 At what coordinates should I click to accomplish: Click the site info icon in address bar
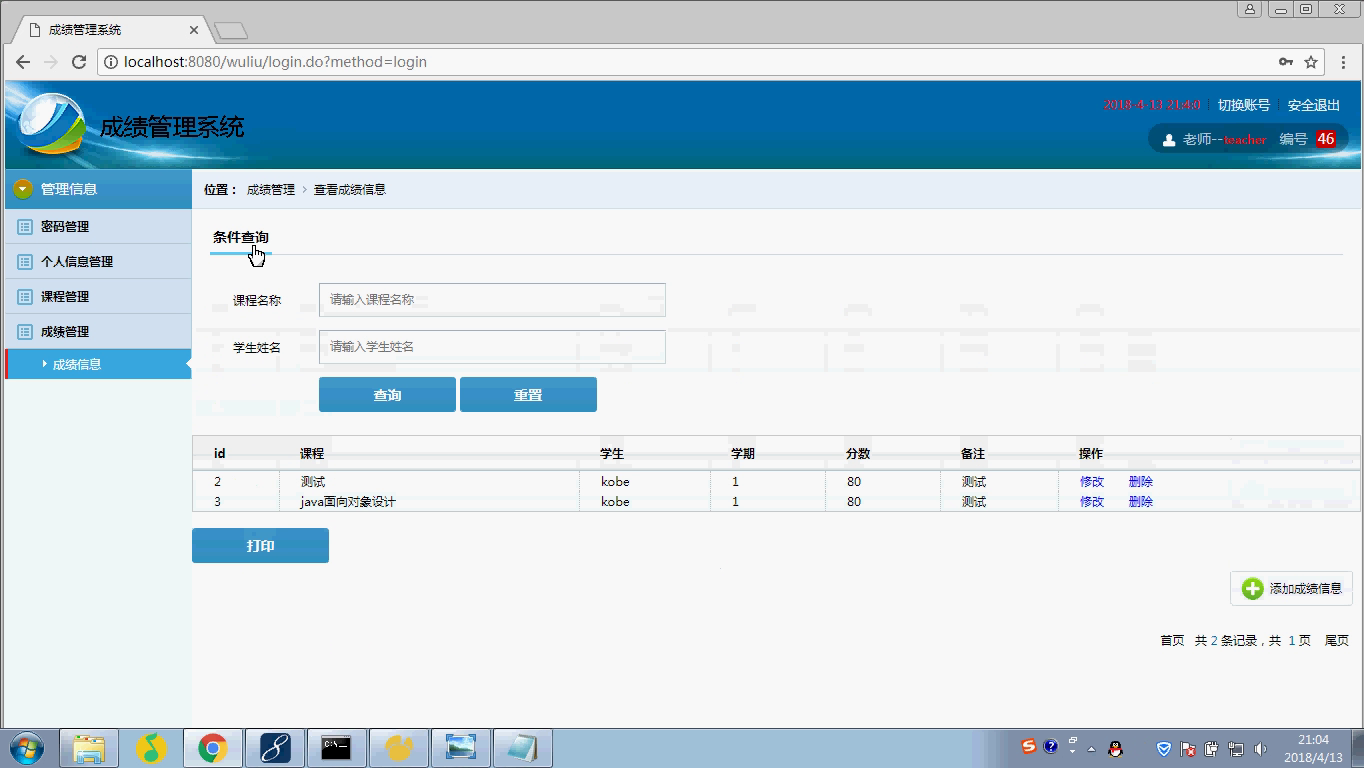click(111, 62)
